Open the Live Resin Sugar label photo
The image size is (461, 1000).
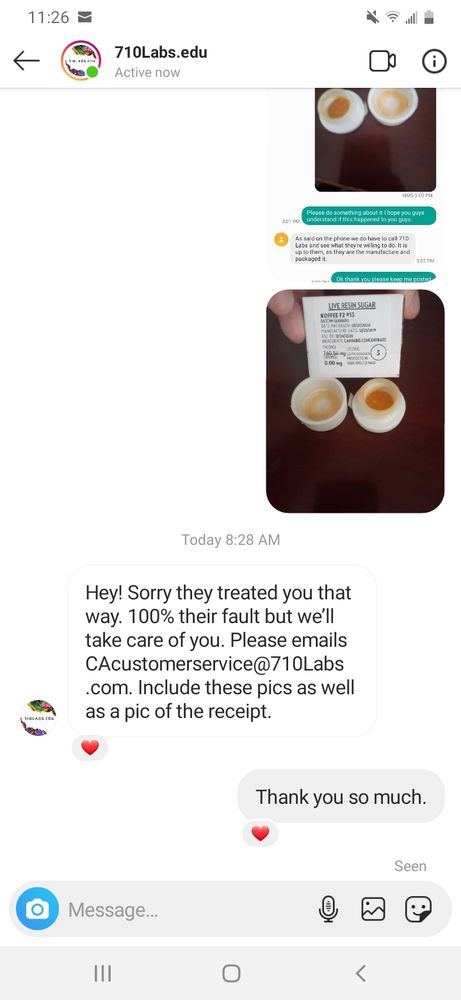tap(355, 401)
